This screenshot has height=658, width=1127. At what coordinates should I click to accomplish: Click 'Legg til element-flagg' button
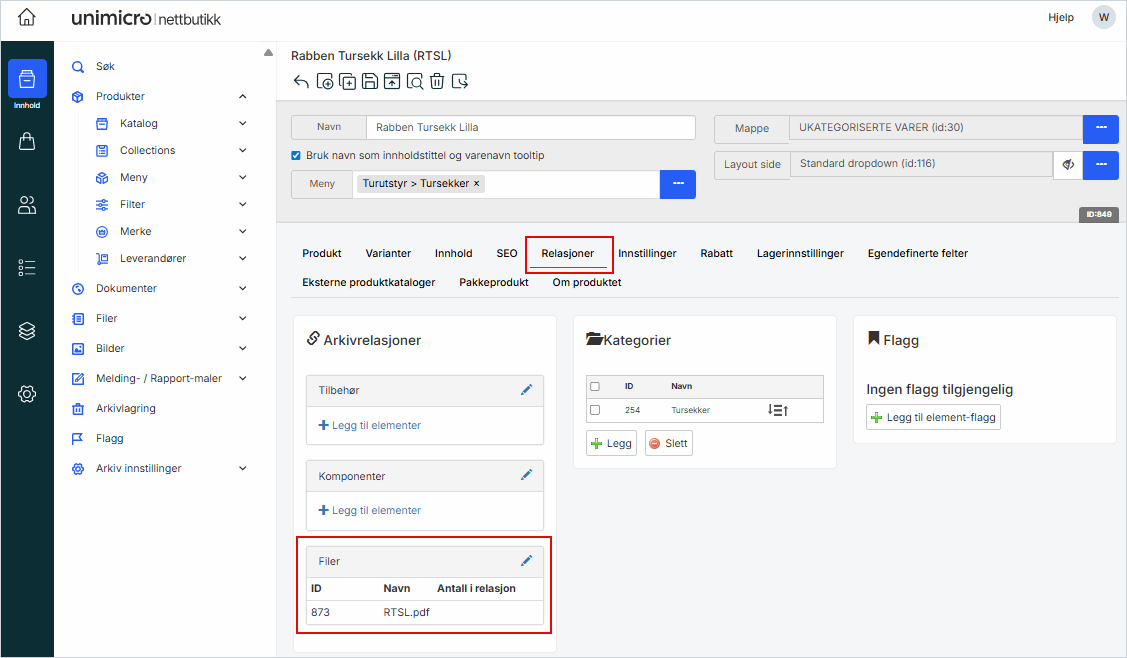933,418
